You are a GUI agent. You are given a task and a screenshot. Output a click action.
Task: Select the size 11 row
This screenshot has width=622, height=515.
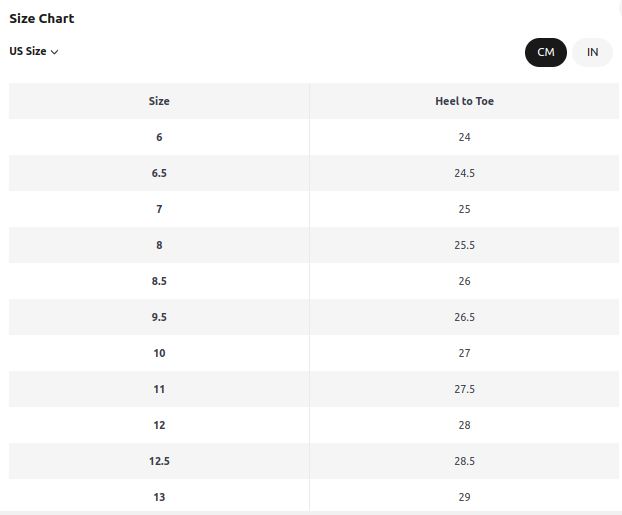click(x=314, y=389)
